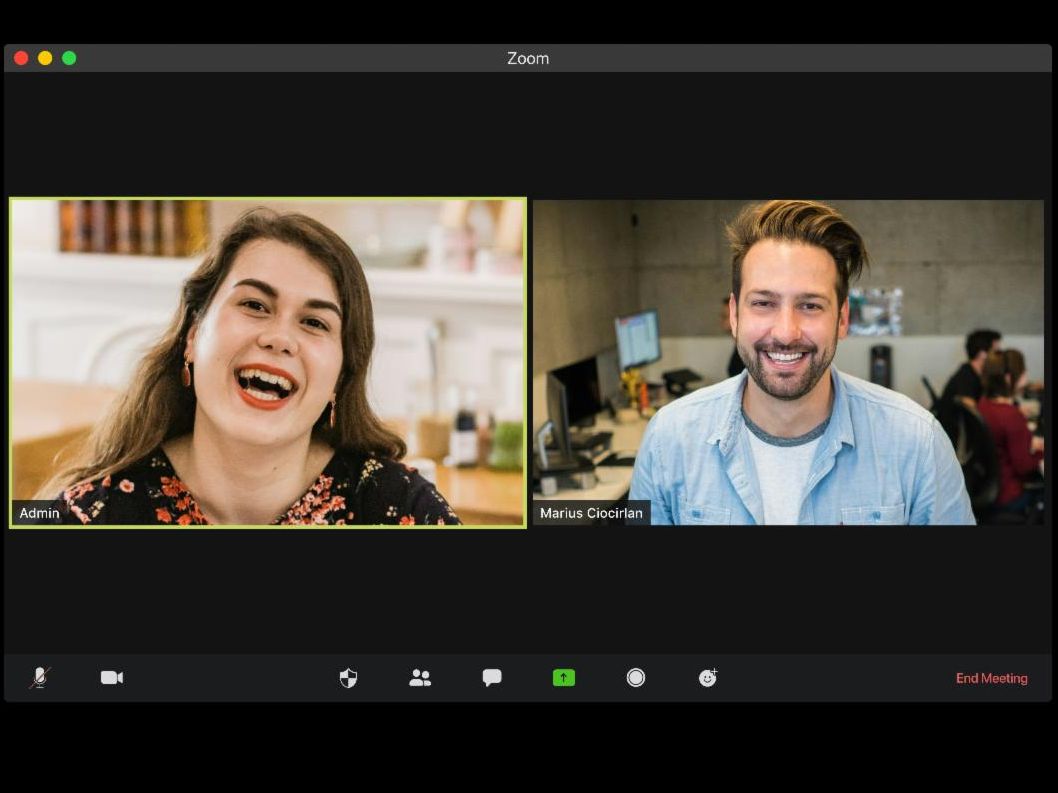Click the green Share Screen icon
The height and width of the screenshot is (793, 1058).
click(564, 678)
